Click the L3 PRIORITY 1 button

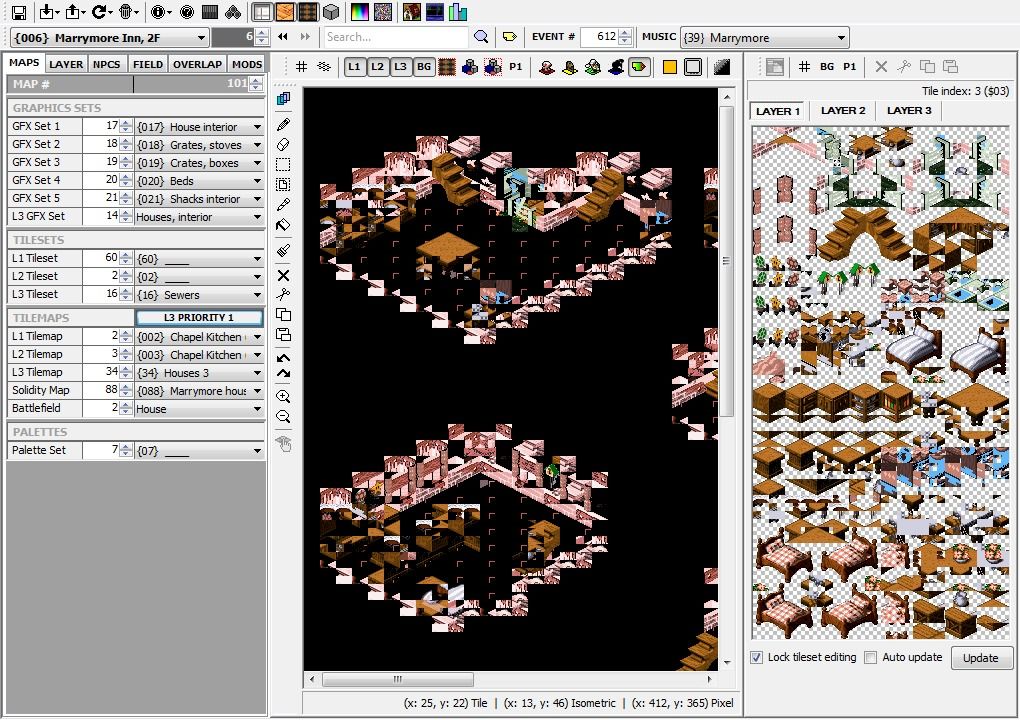[x=199, y=318]
